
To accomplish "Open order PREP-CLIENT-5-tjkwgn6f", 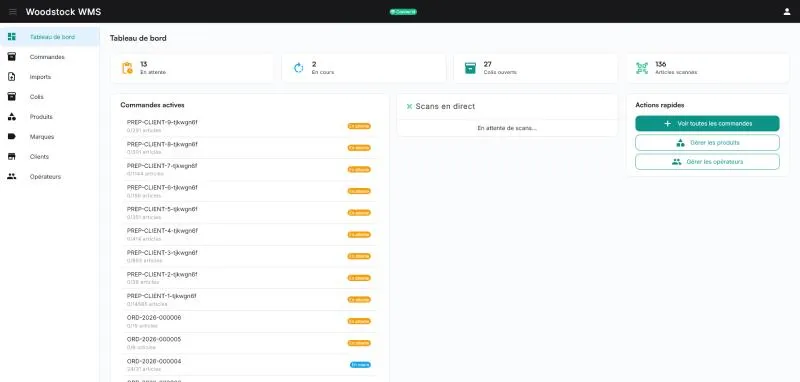I will (x=249, y=213).
